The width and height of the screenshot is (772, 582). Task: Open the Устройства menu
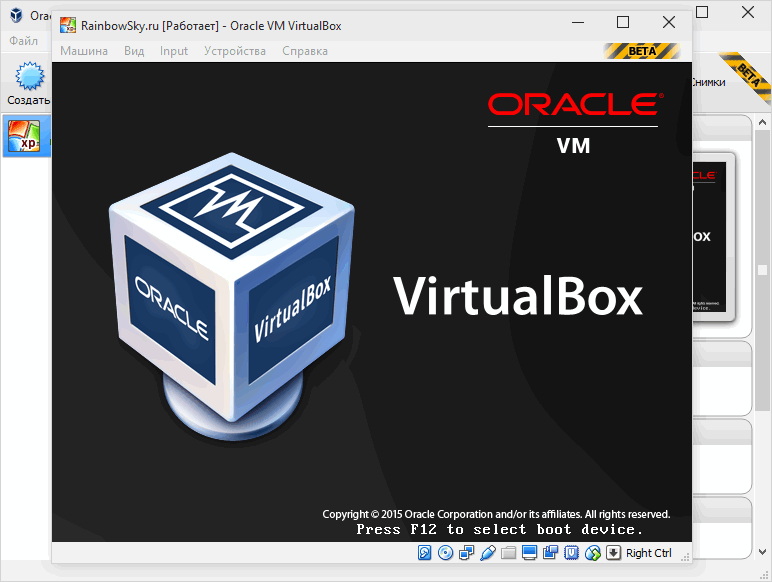[x=235, y=51]
